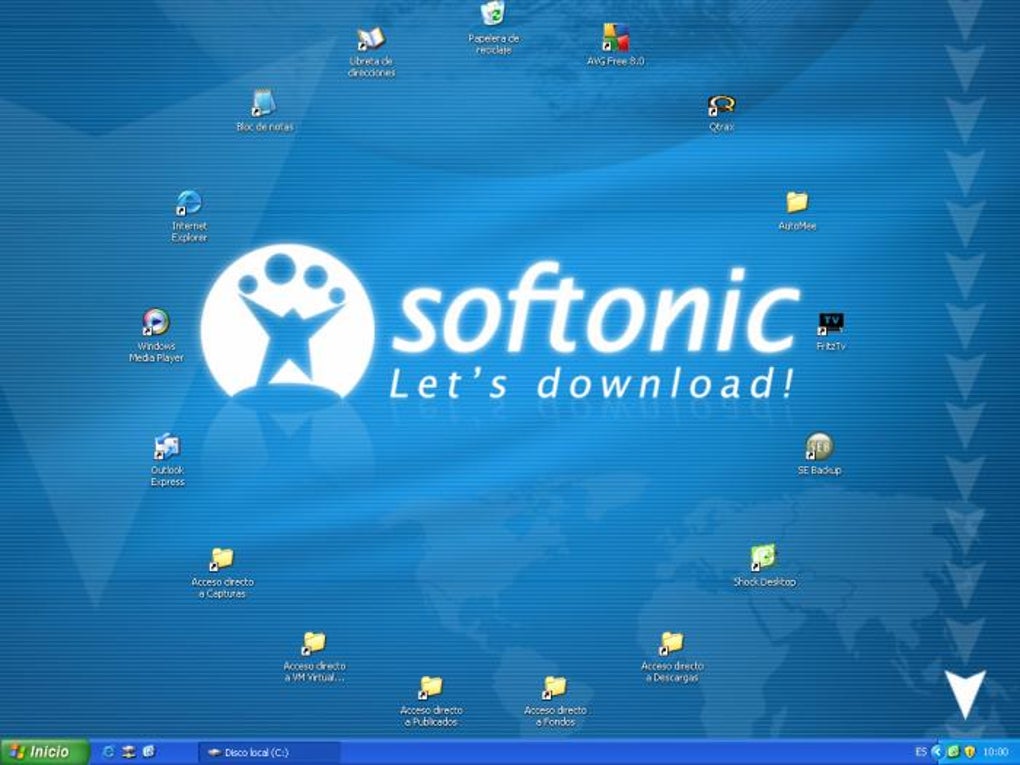This screenshot has width=1020, height=765.
Task: Open the Inicio start menu
Action: 44,752
